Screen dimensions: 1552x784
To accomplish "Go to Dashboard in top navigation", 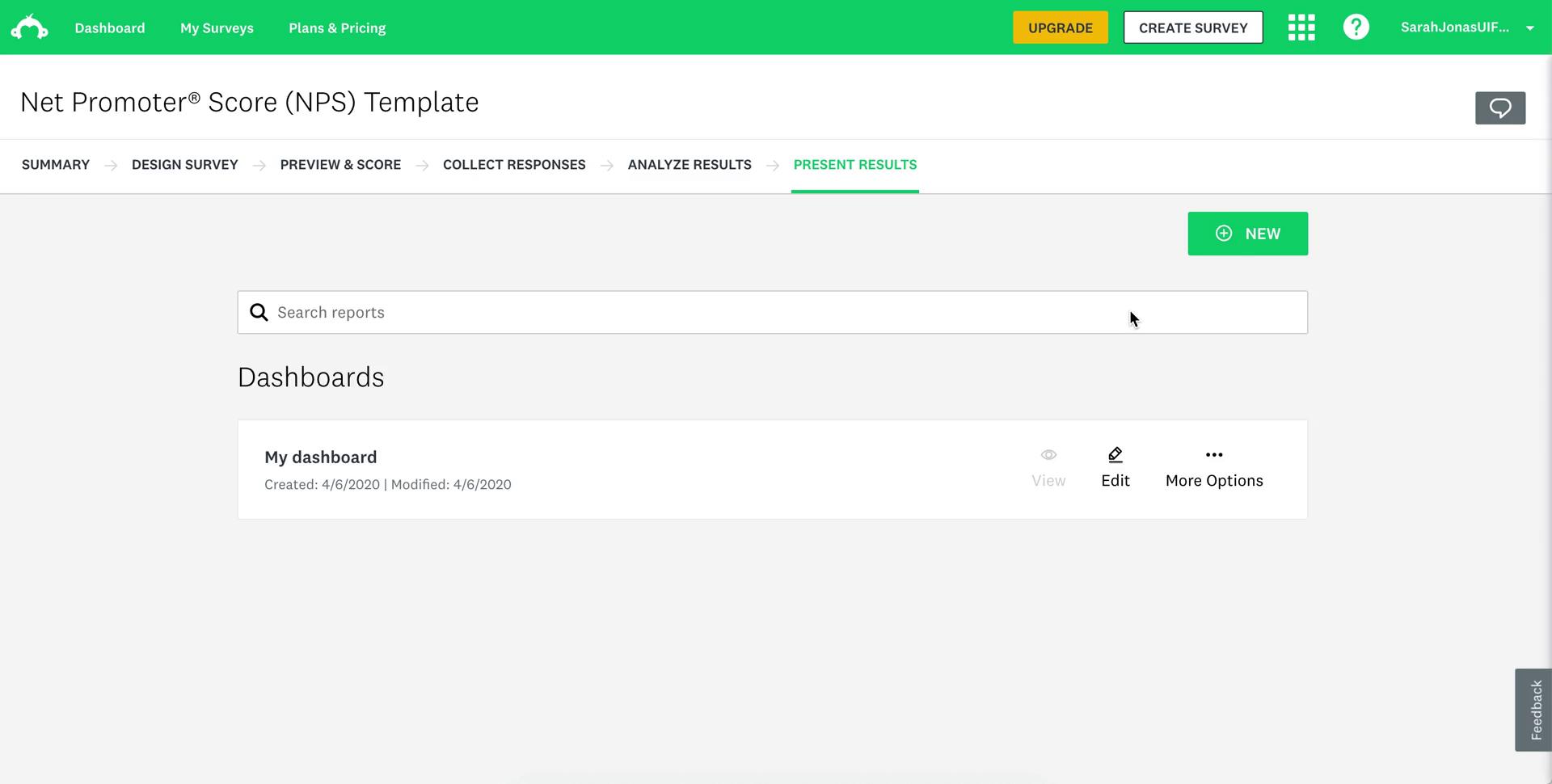I will coord(110,28).
